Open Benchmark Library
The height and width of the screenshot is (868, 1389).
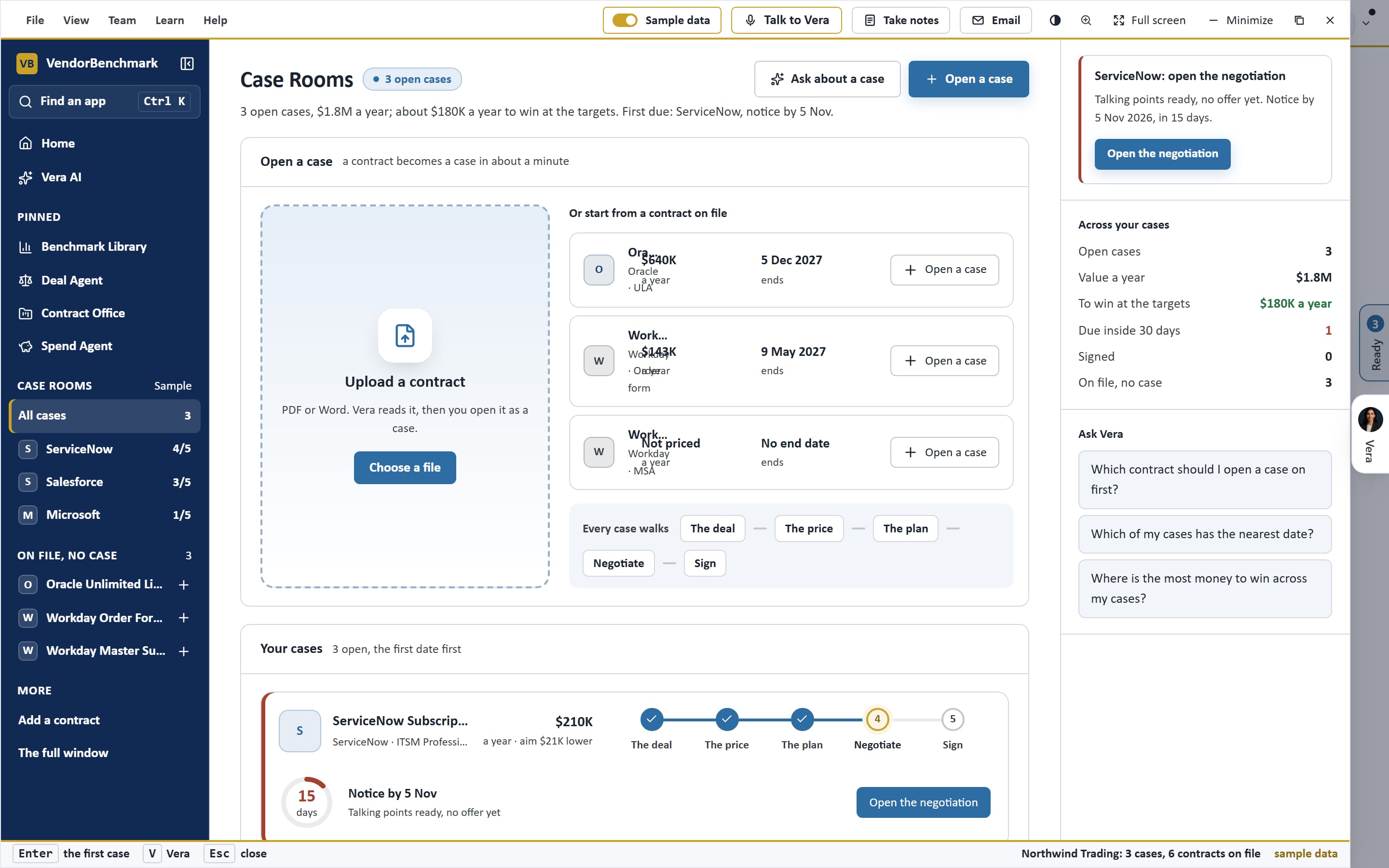point(105,247)
